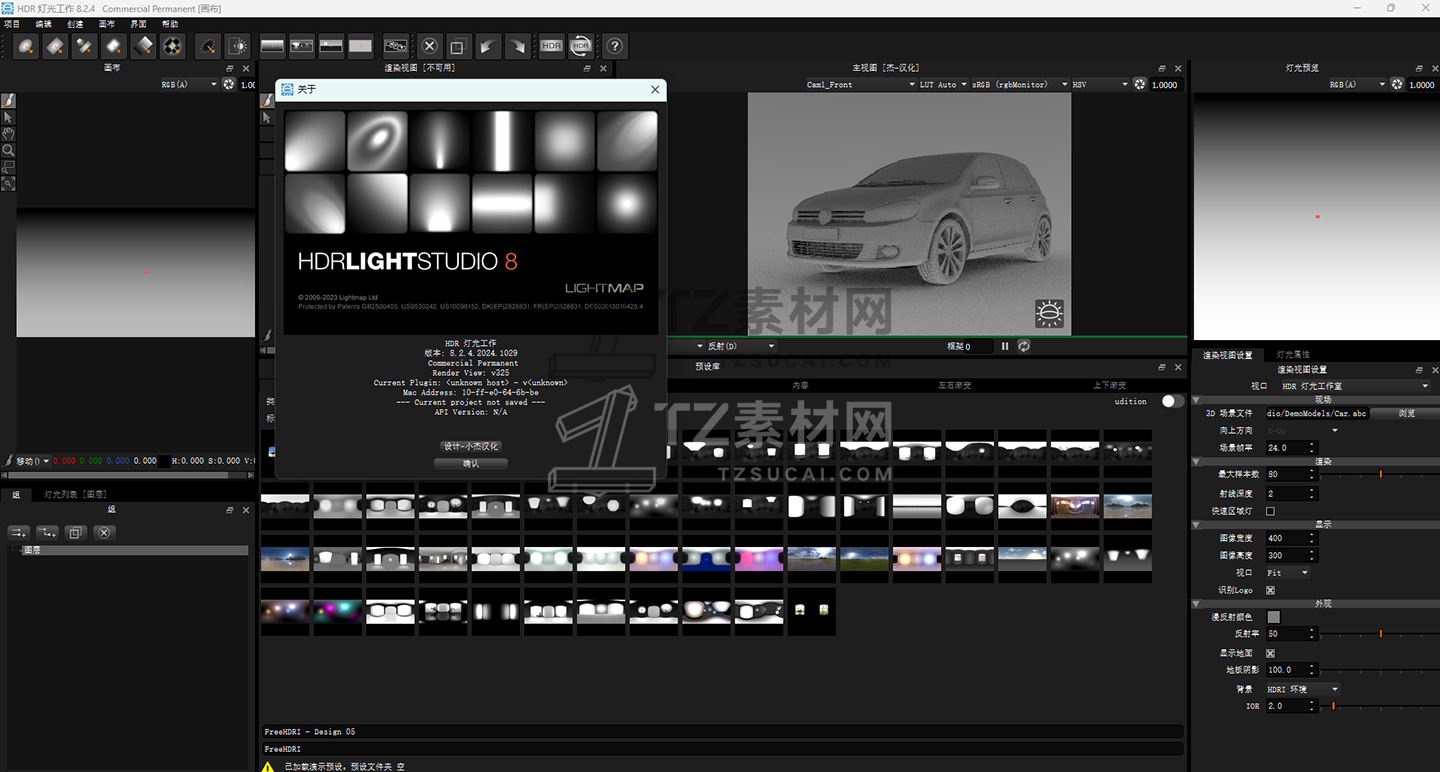Click the 确认 button in About dialog
1440x772 pixels.
(471, 464)
